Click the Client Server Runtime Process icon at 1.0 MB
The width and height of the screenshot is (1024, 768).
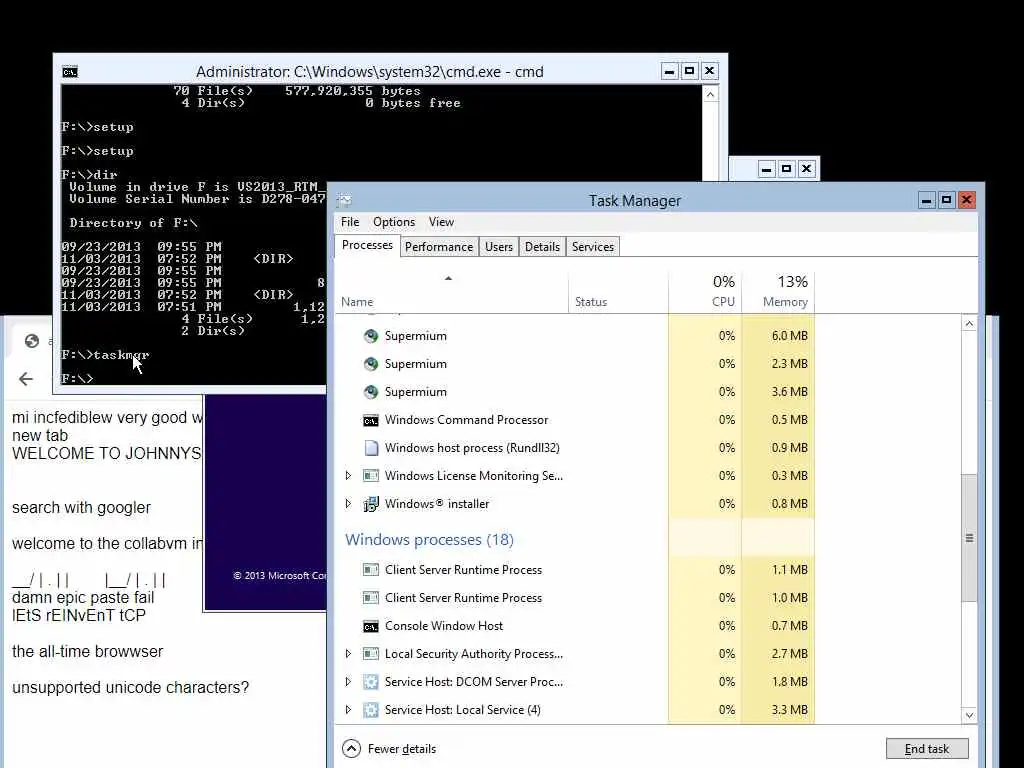point(371,598)
